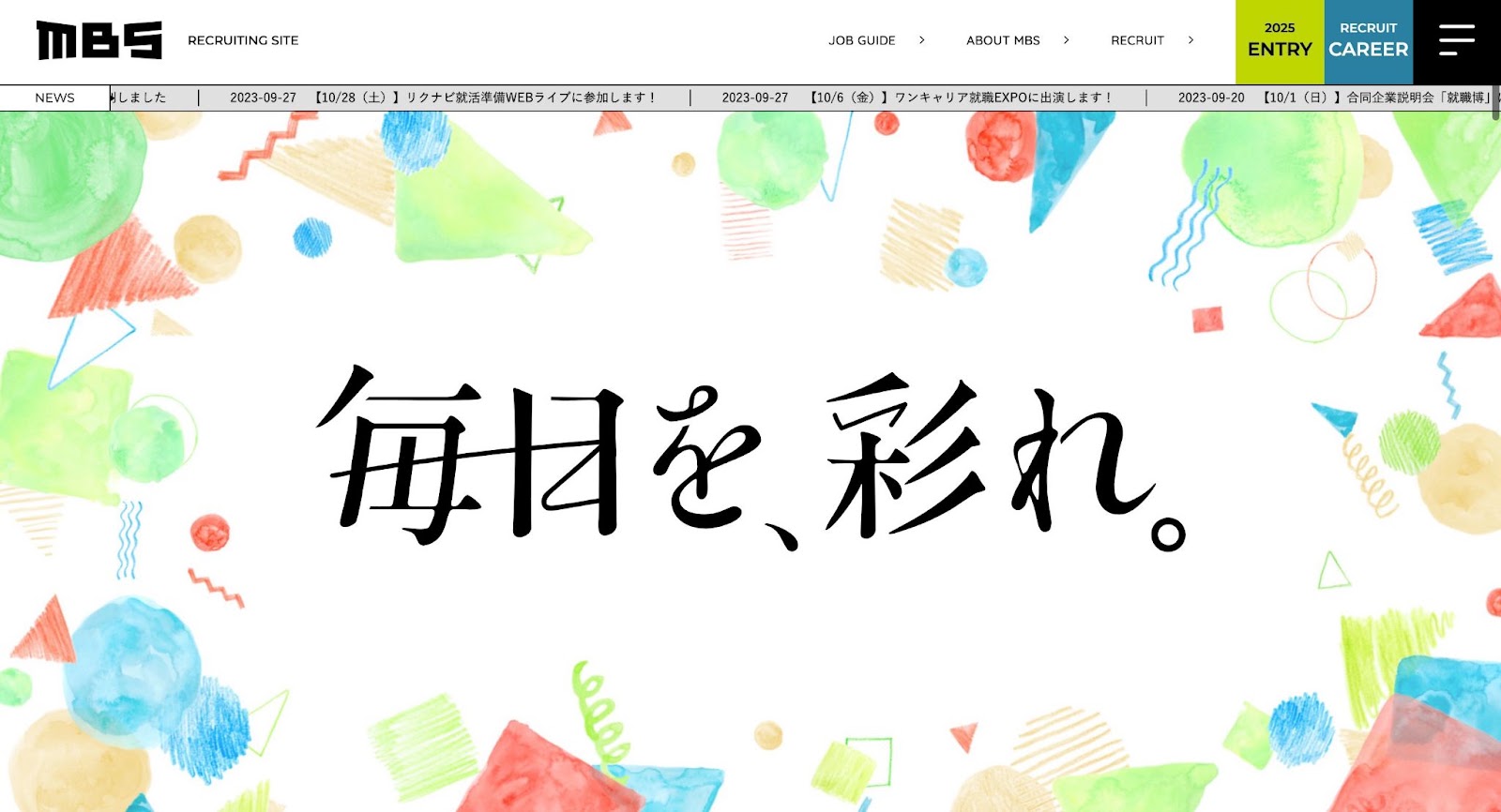Click the 2025 ENTRY button
This screenshot has width=1501, height=812.
[1280, 41]
